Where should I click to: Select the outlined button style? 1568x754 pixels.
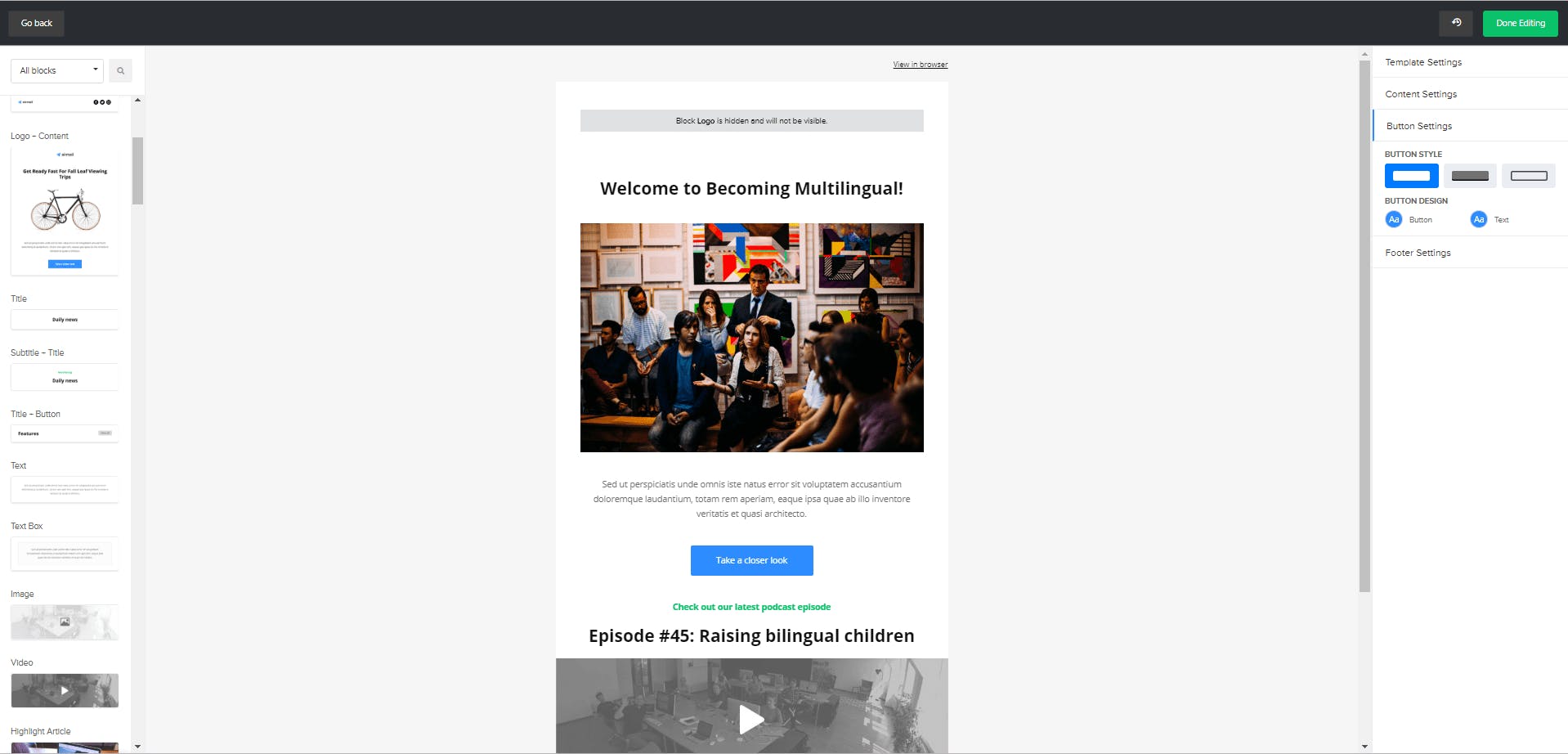coord(1529,176)
